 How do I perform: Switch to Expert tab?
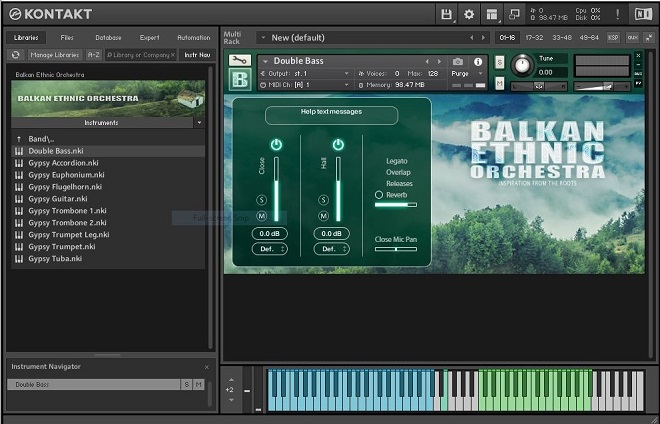click(x=149, y=37)
